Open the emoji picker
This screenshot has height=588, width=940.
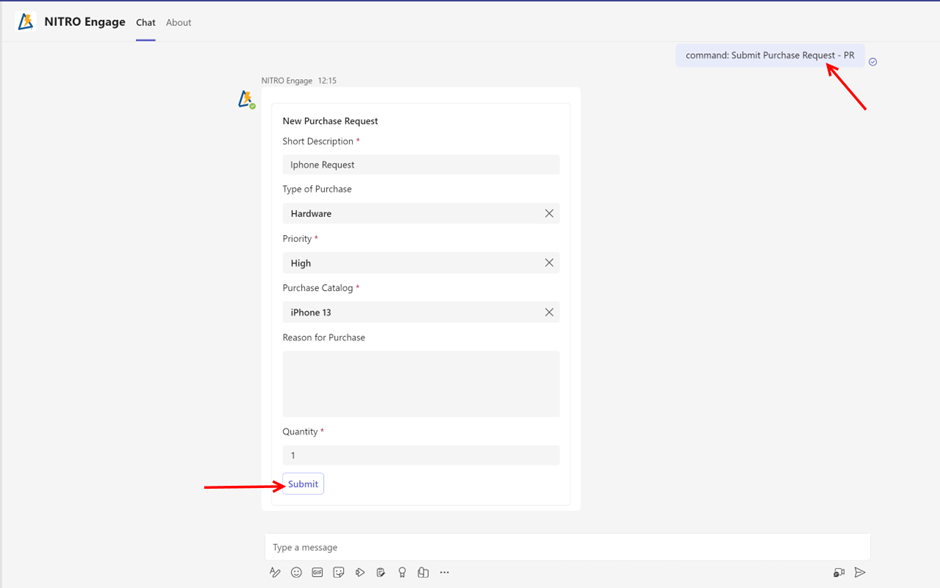[296, 573]
